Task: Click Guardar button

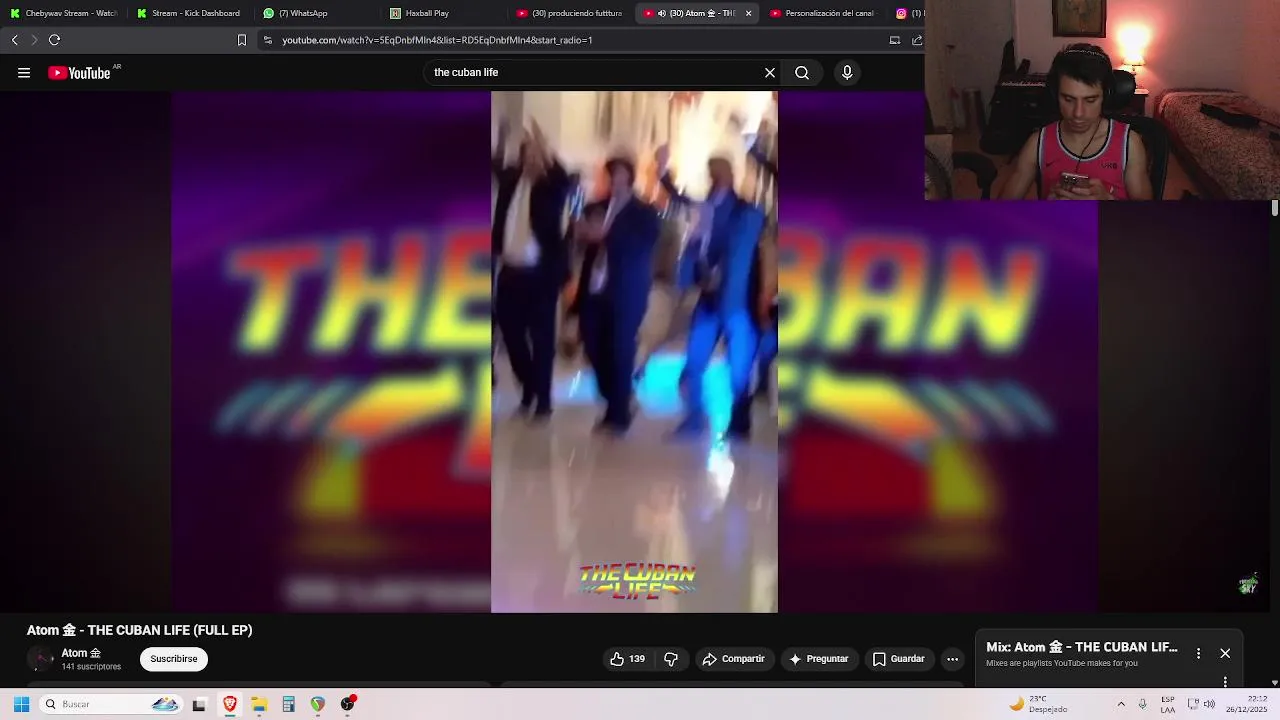Action: pos(899,659)
